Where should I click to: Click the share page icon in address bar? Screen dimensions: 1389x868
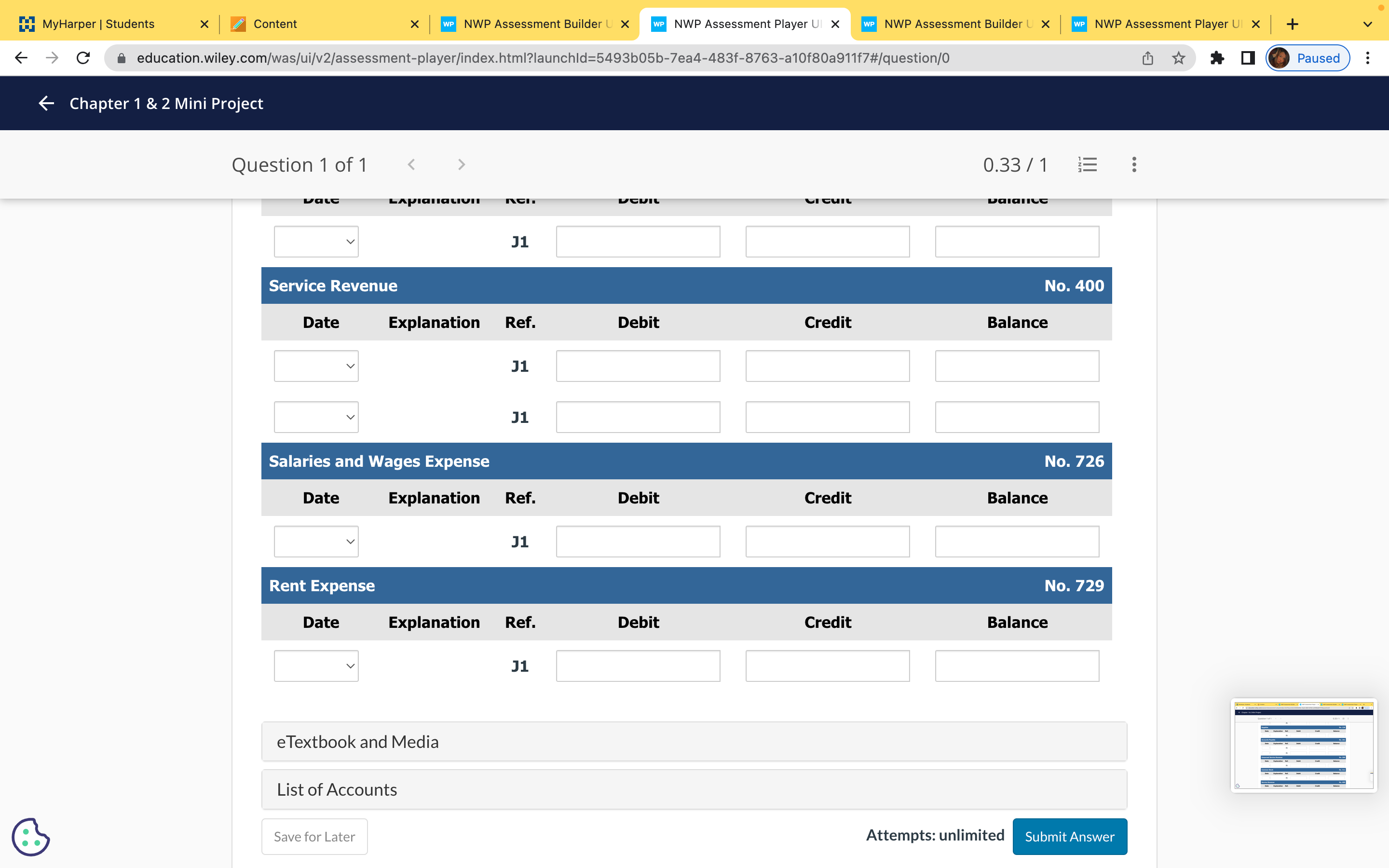coord(1147,58)
